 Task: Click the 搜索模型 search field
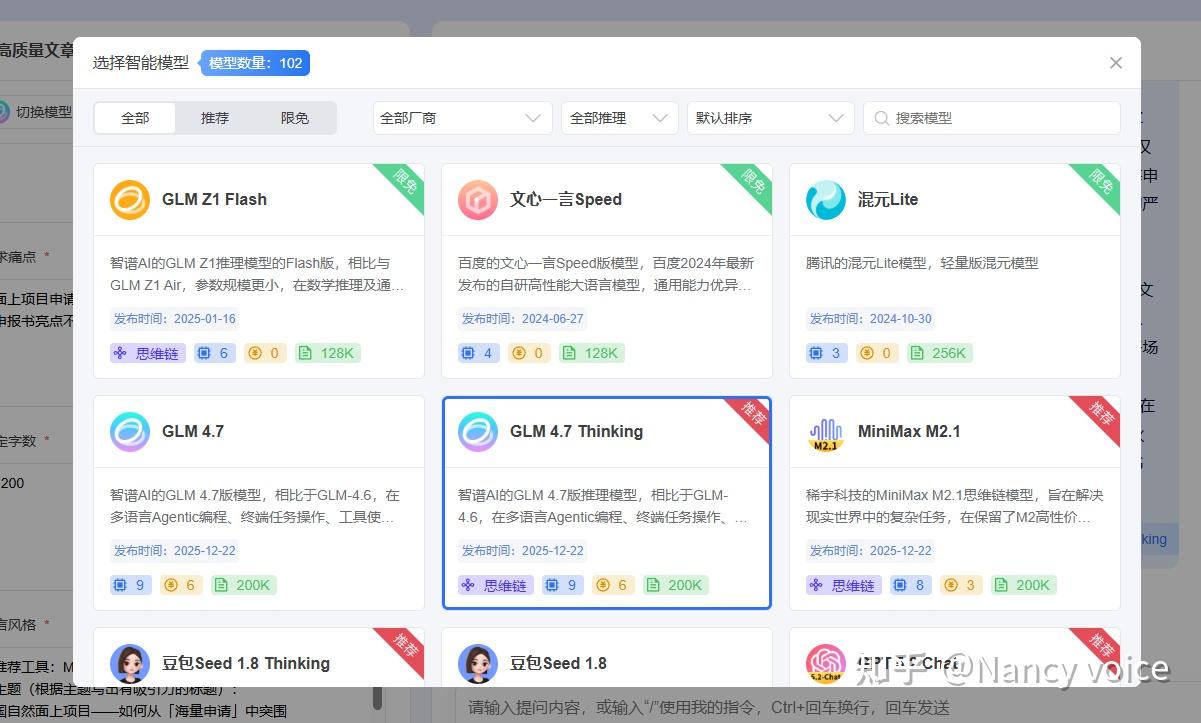(992, 118)
